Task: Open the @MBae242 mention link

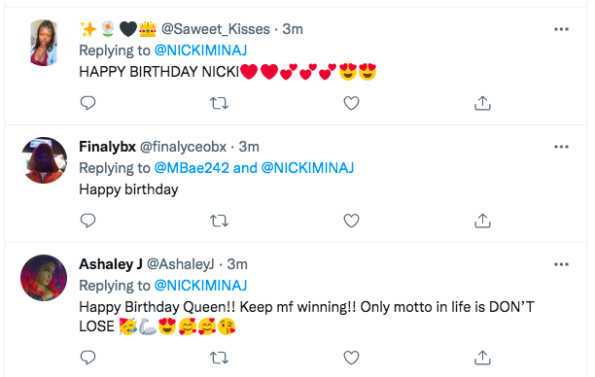Action: 192,168
